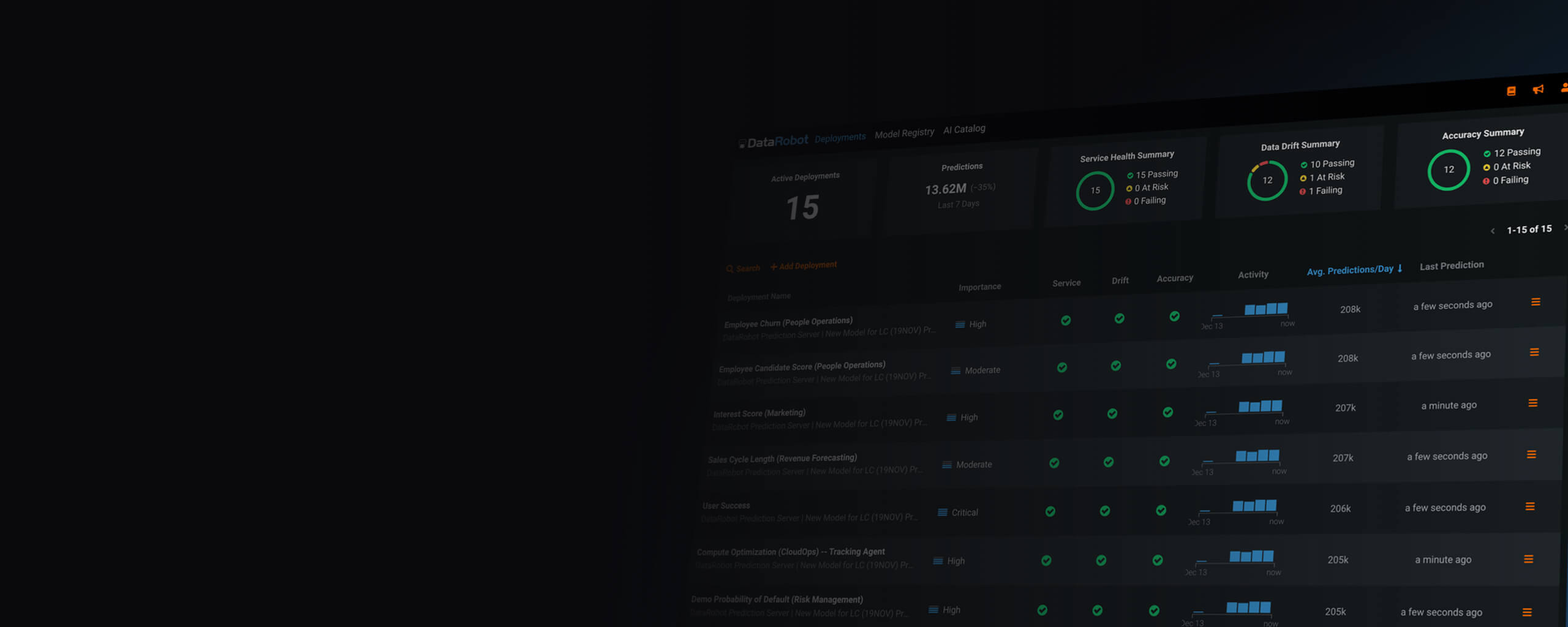
Task: Click Moderate importance for Employee Candidate Score
Action: click(975, 370)
